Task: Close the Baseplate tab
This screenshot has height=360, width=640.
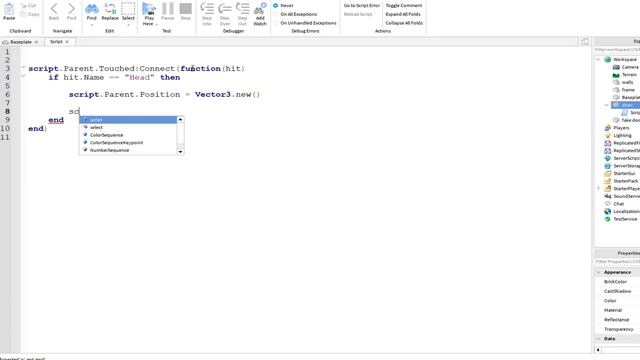Action: pos(36,42)
